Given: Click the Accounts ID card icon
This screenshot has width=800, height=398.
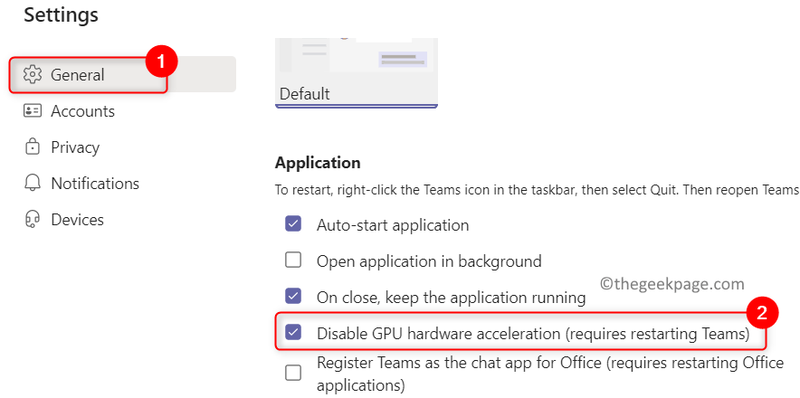Looking at the screenshot, I should coord(32,111).
